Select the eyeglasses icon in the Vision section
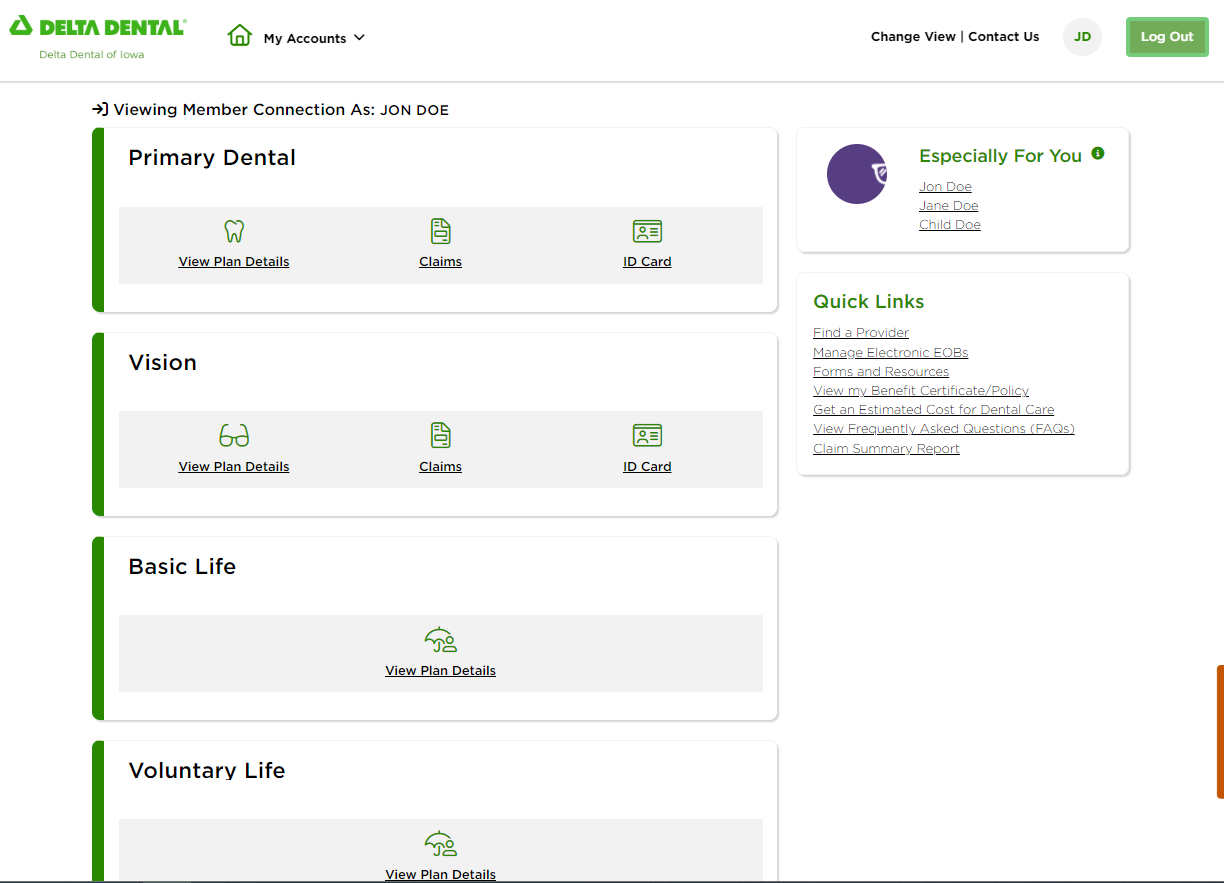Viewport: 1224px width, 883px height. click(233, 435)
